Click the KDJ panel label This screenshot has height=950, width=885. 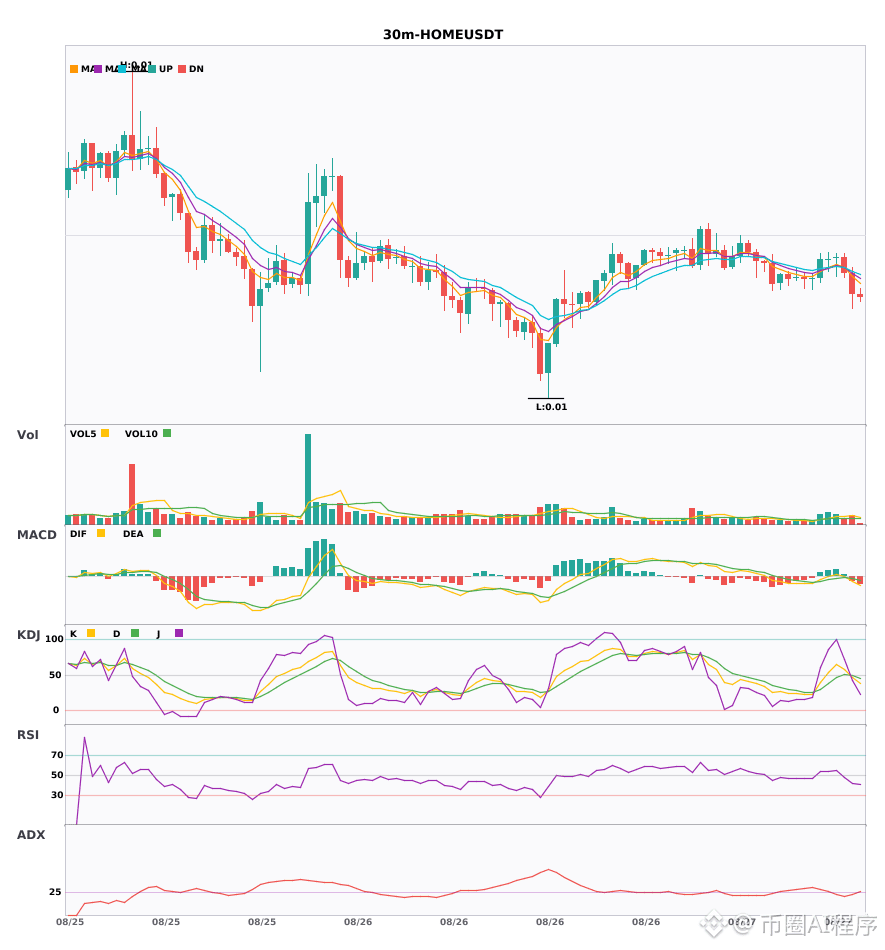click(x=28, y=635)
